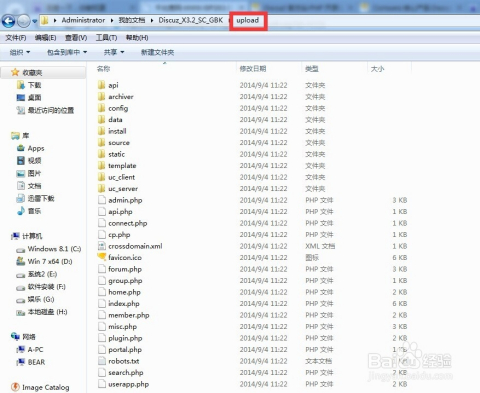Open 下载 in favorites
480x393 pixels.
(x=34, y=85)
